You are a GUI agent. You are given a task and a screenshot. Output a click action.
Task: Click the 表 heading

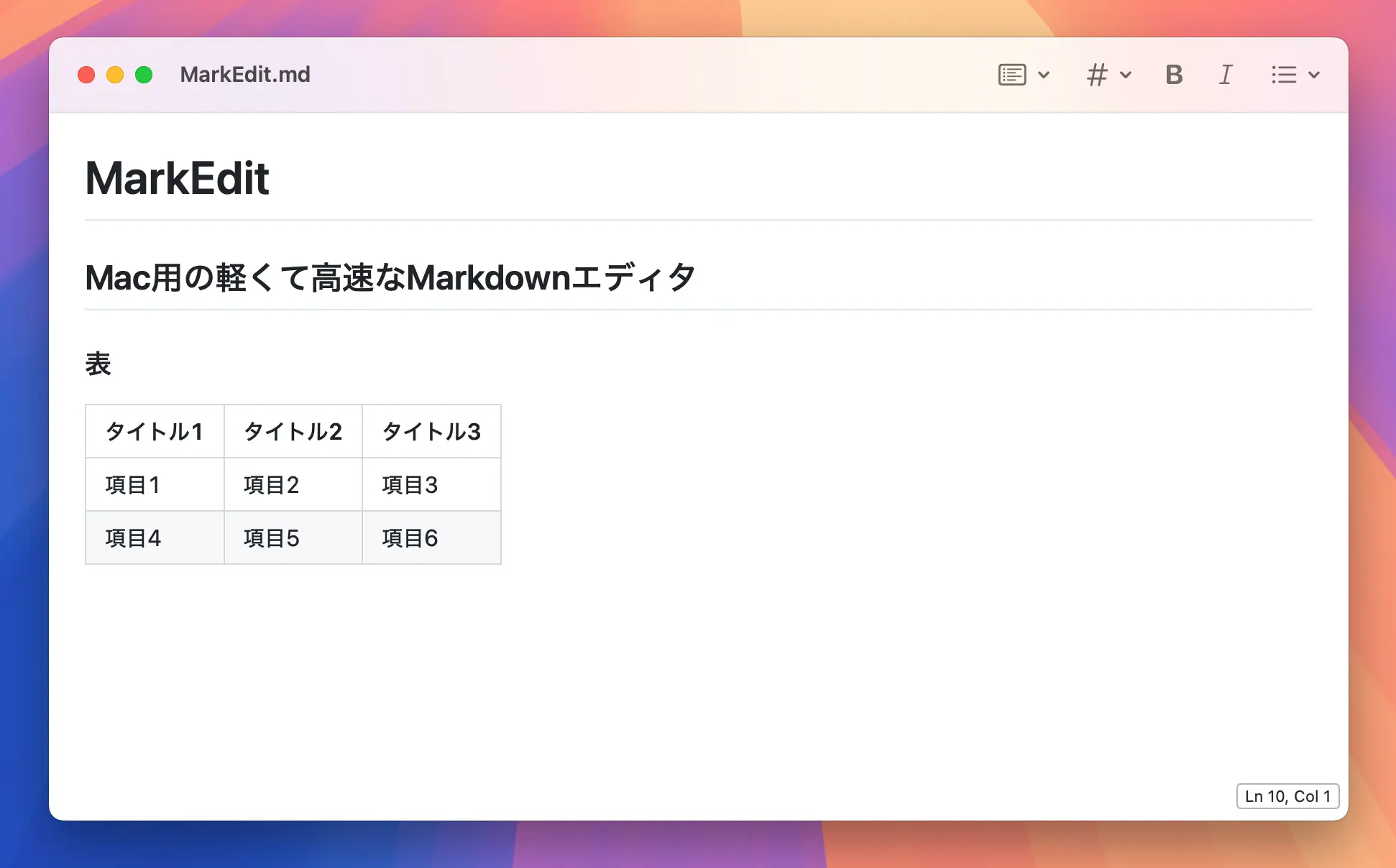point(98,364)
